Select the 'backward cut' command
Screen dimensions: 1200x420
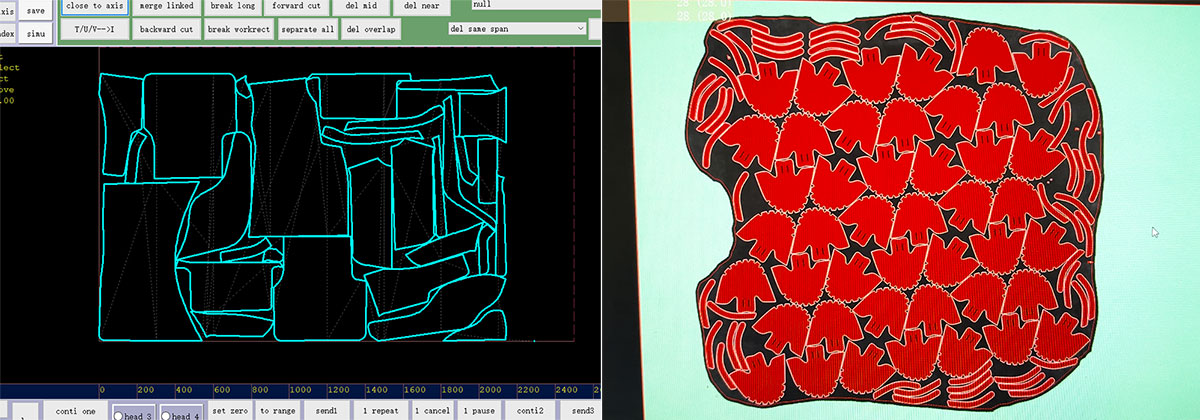pos(166,30)
